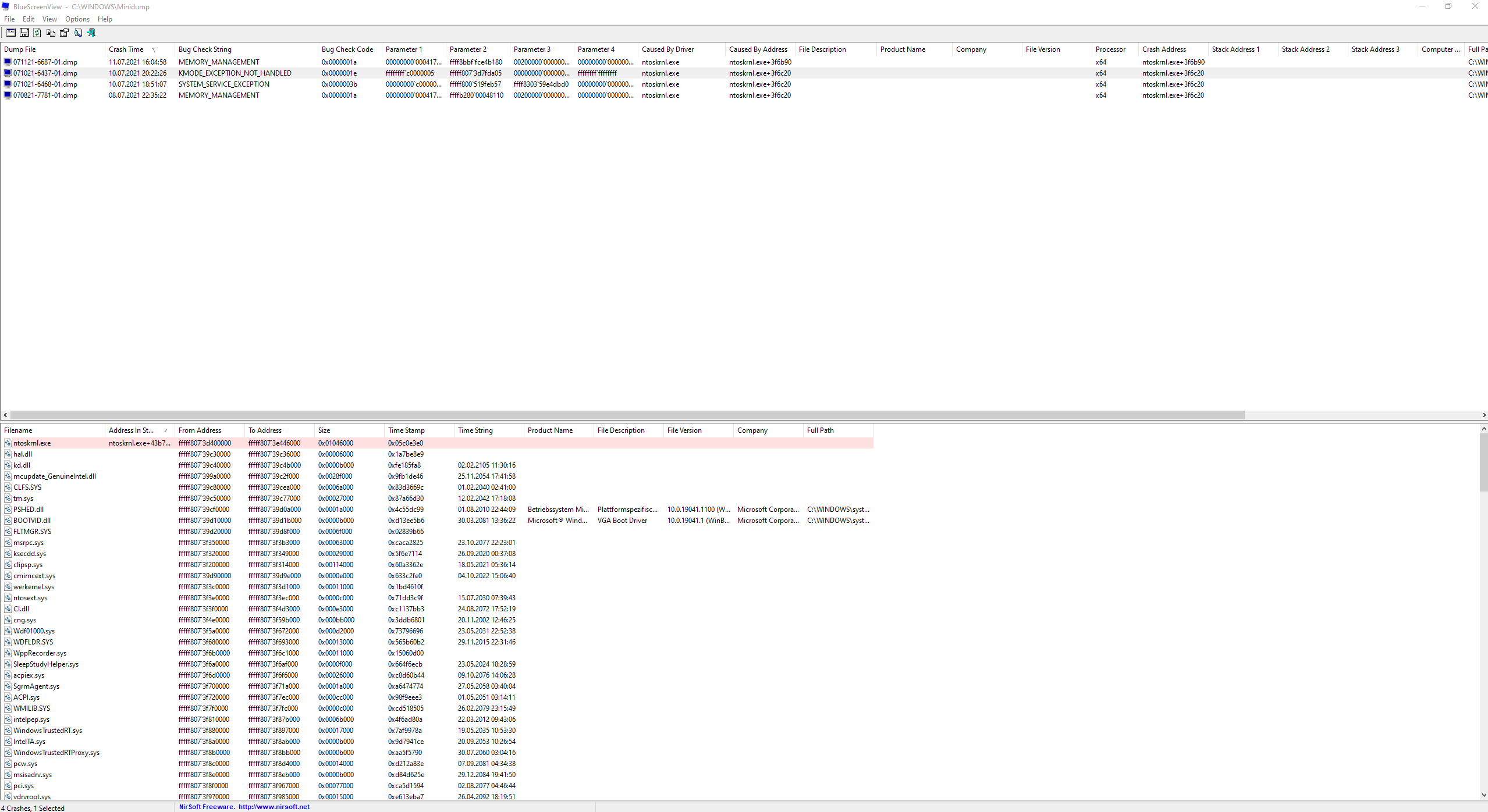This screenshot has width=1488, height=812.
Task: Open the Properties toolbar icon
Action: 65,33
